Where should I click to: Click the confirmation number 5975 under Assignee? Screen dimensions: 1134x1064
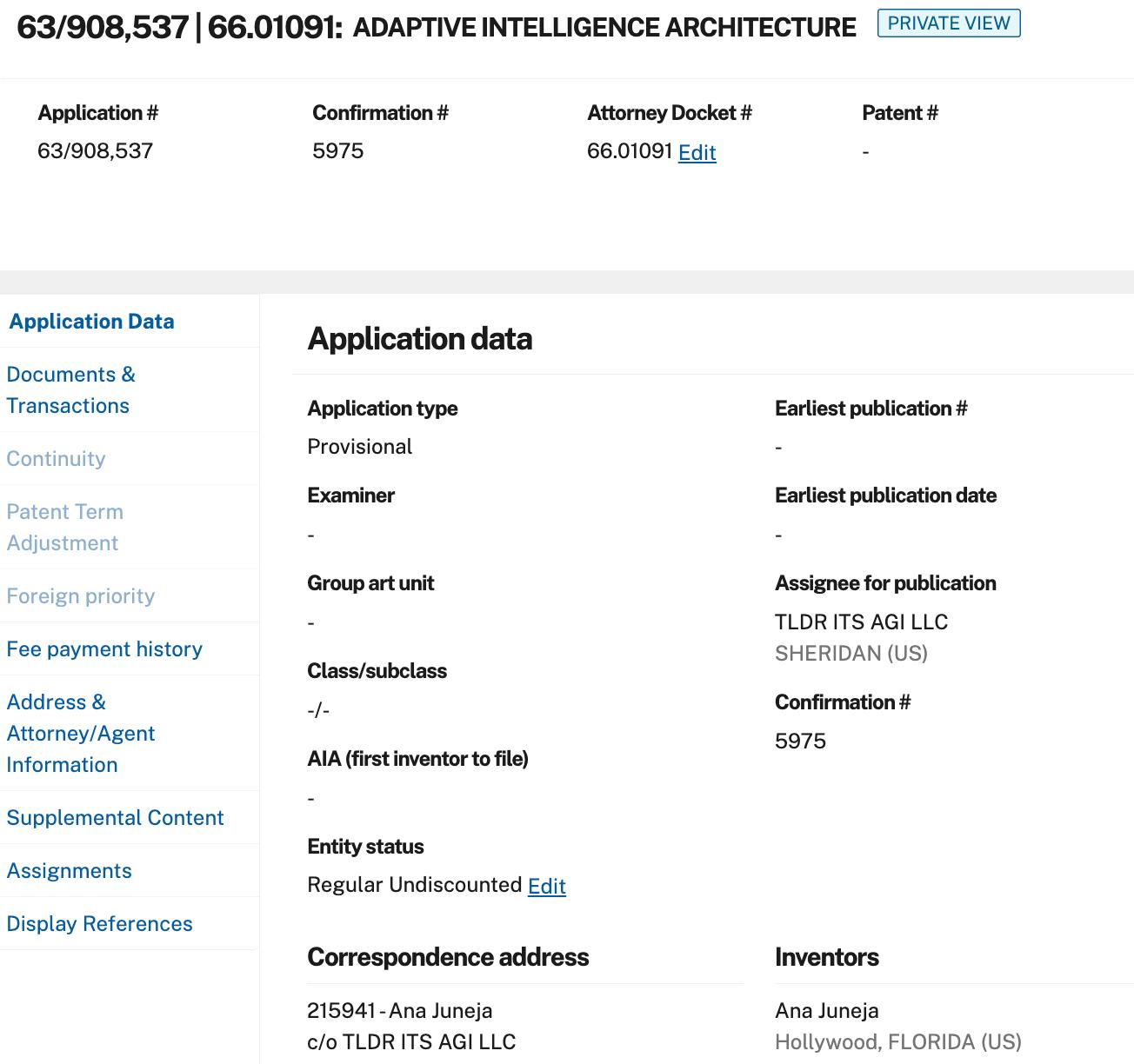click(800, 741)
